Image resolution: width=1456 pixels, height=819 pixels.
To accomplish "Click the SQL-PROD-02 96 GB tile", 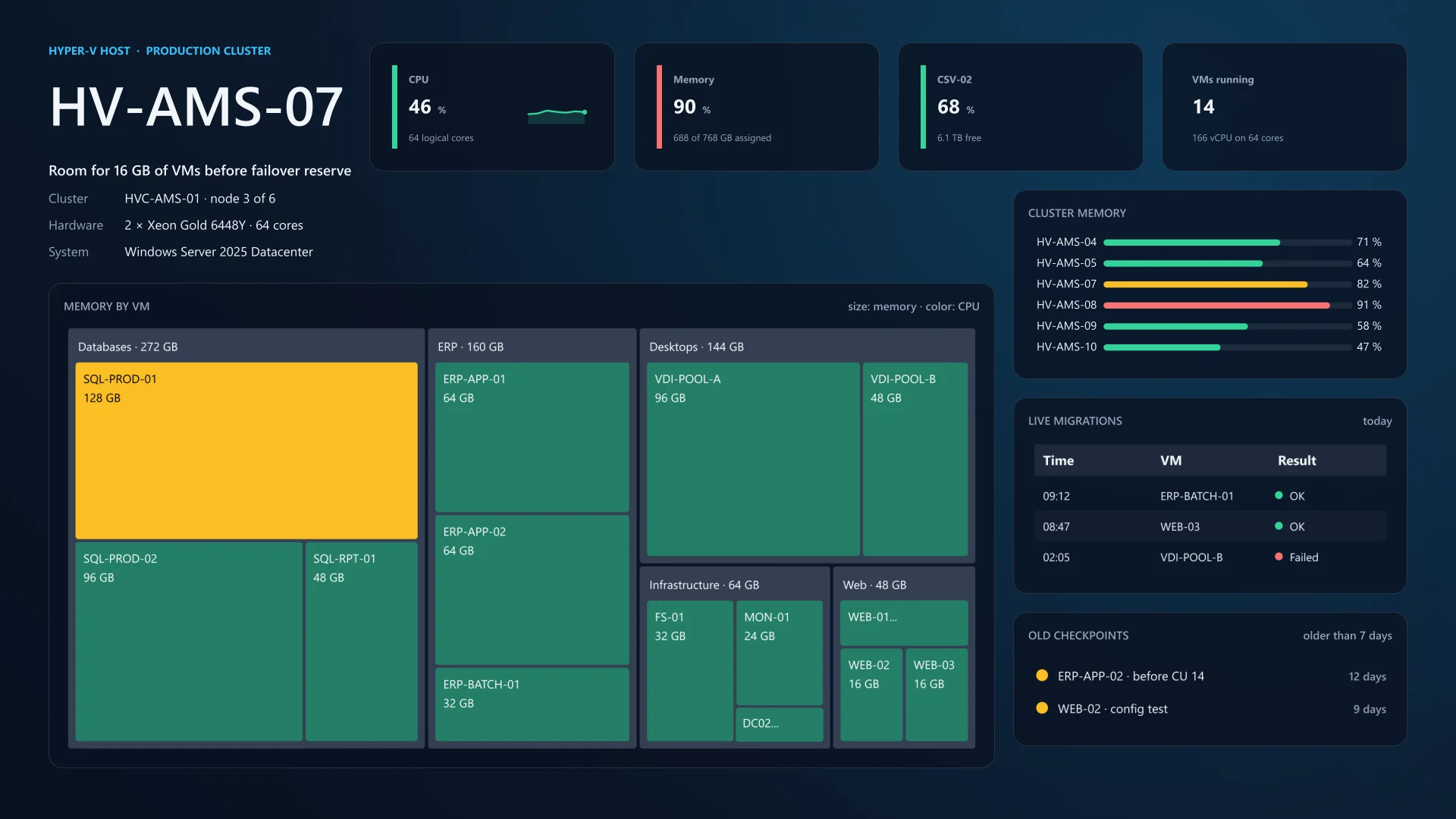I will pyautogui.click(x=189, y=642).
